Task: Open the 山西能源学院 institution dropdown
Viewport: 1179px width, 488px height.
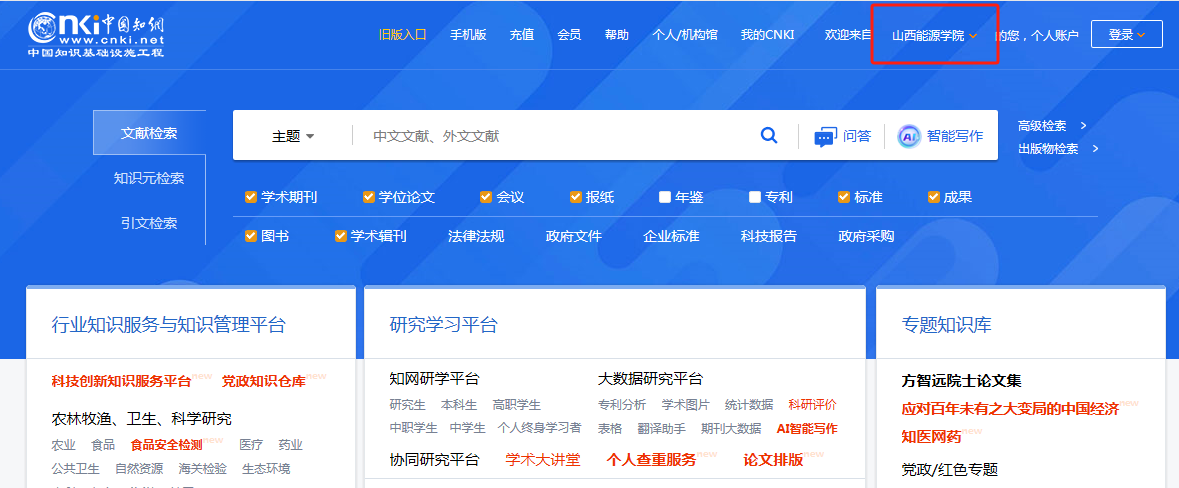Action: tap(935, 35)
